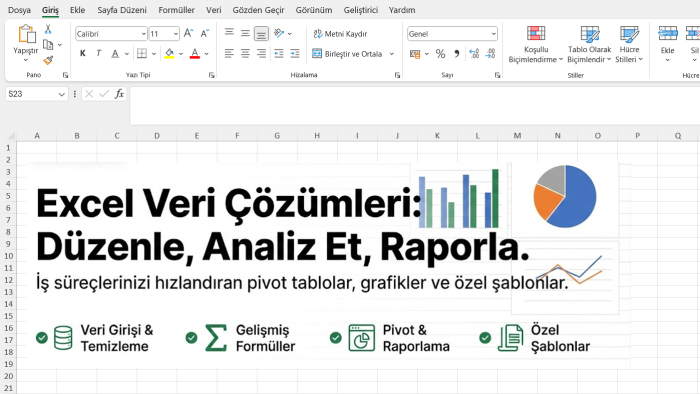Click Ekle insert cells icon

point(667,34)
